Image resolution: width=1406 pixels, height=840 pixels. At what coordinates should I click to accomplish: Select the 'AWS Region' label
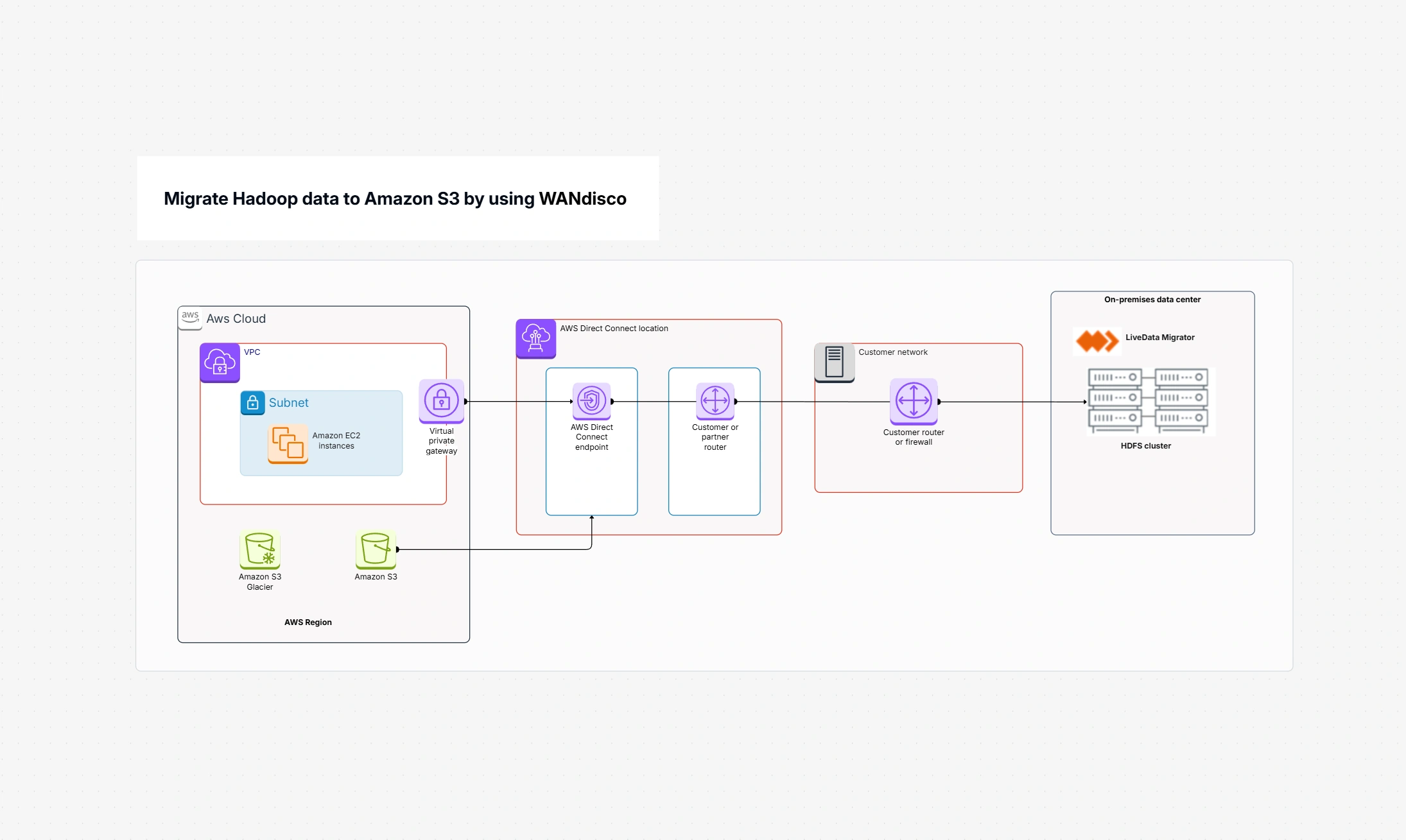tap(308, 622)
